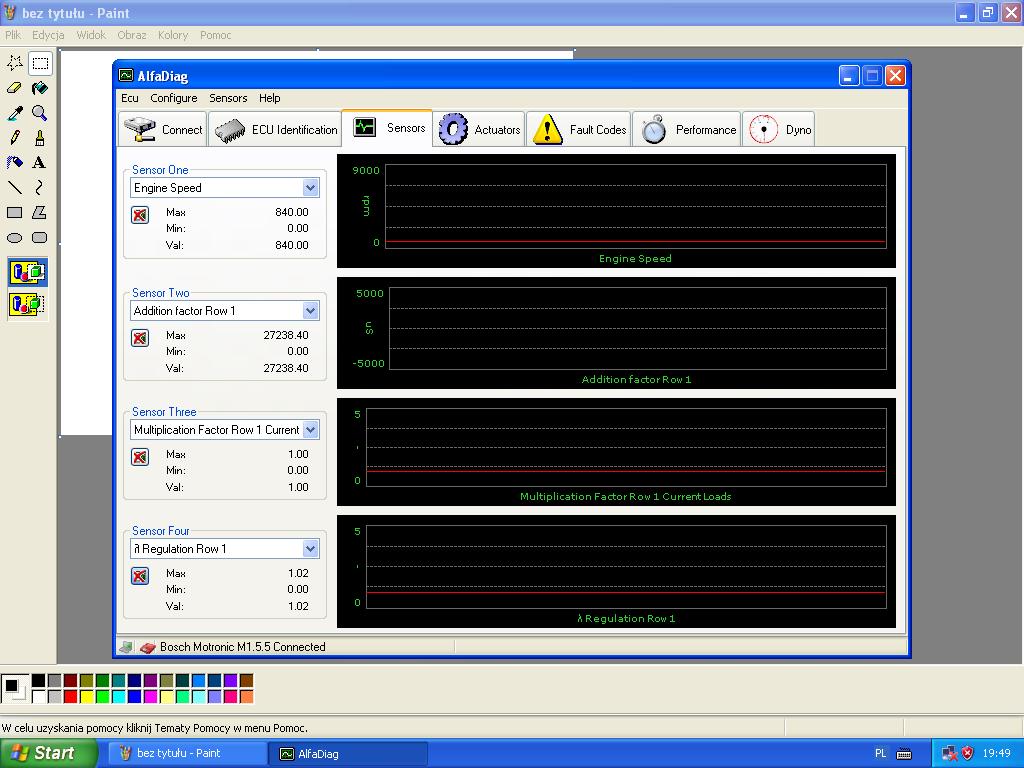Select the Fill With Color bucket tool
Screen dimensions: 1024x768
point(39,88)
